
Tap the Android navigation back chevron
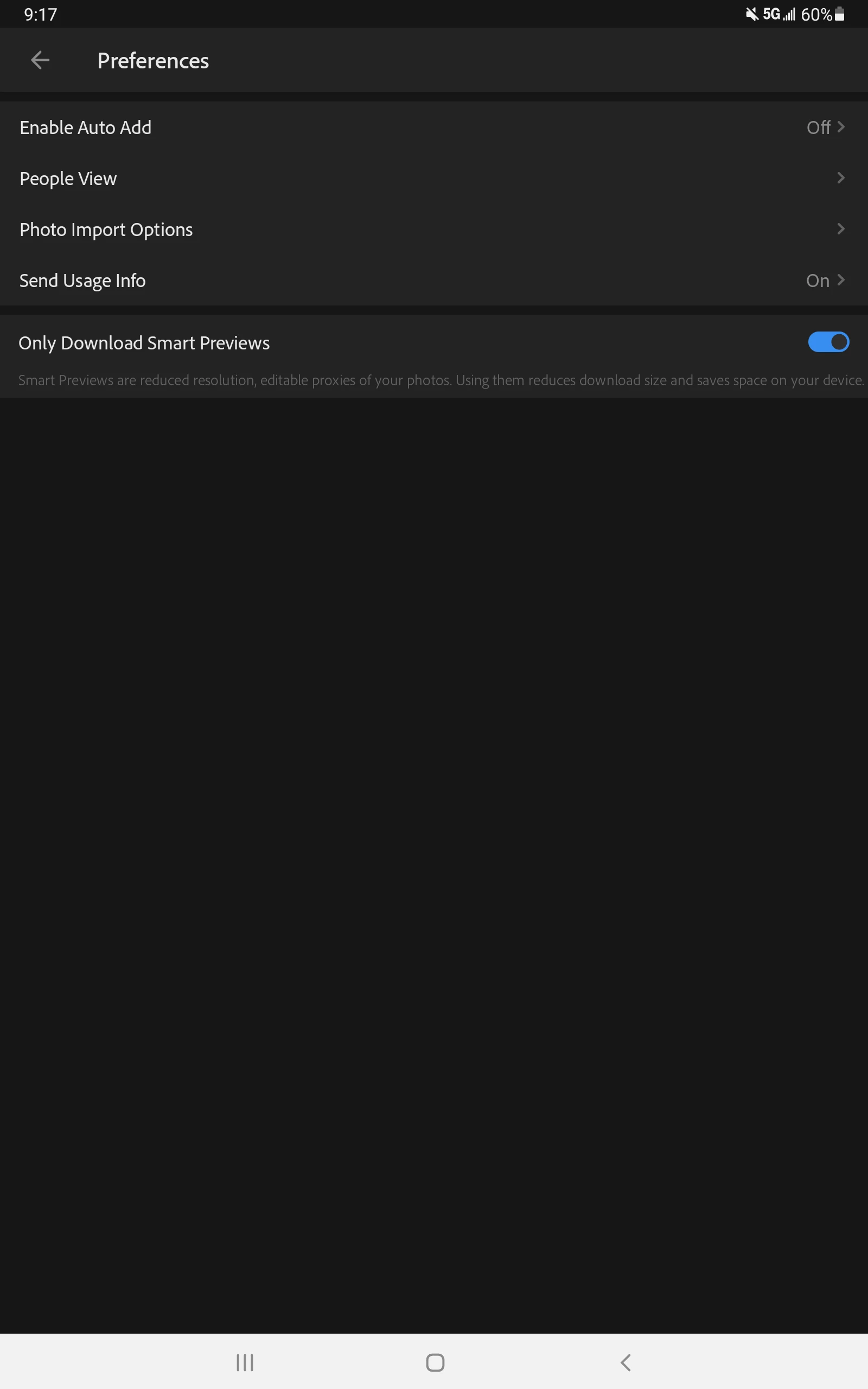[626, 1362]
